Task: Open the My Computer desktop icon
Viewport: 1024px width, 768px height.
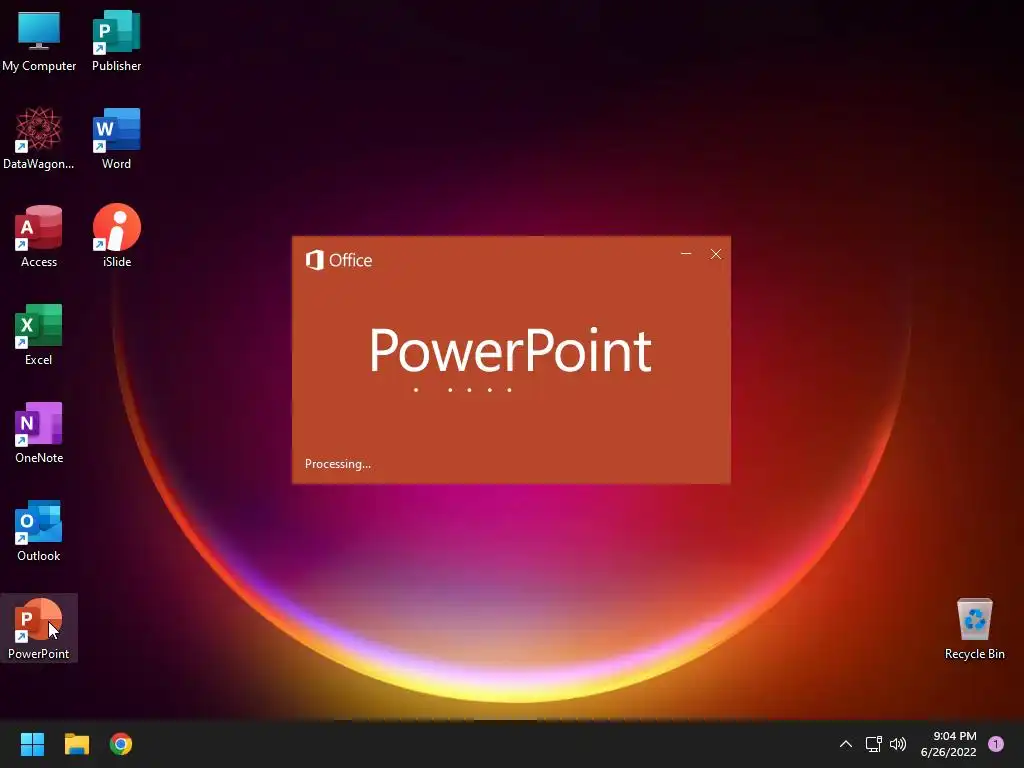Action: click(39, 40)
